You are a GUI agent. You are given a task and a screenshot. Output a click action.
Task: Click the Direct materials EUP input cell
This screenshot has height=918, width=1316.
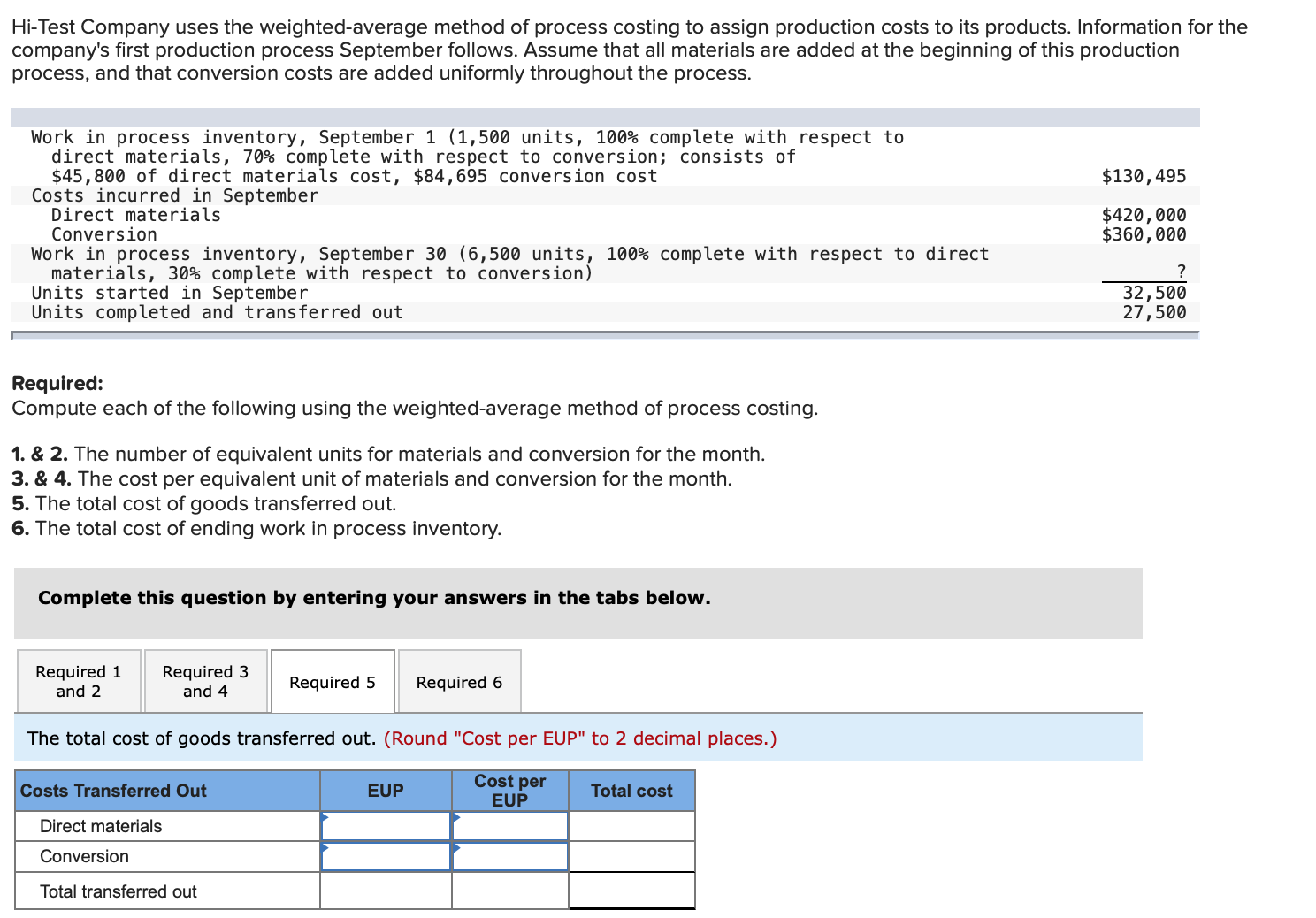[386, 826]
